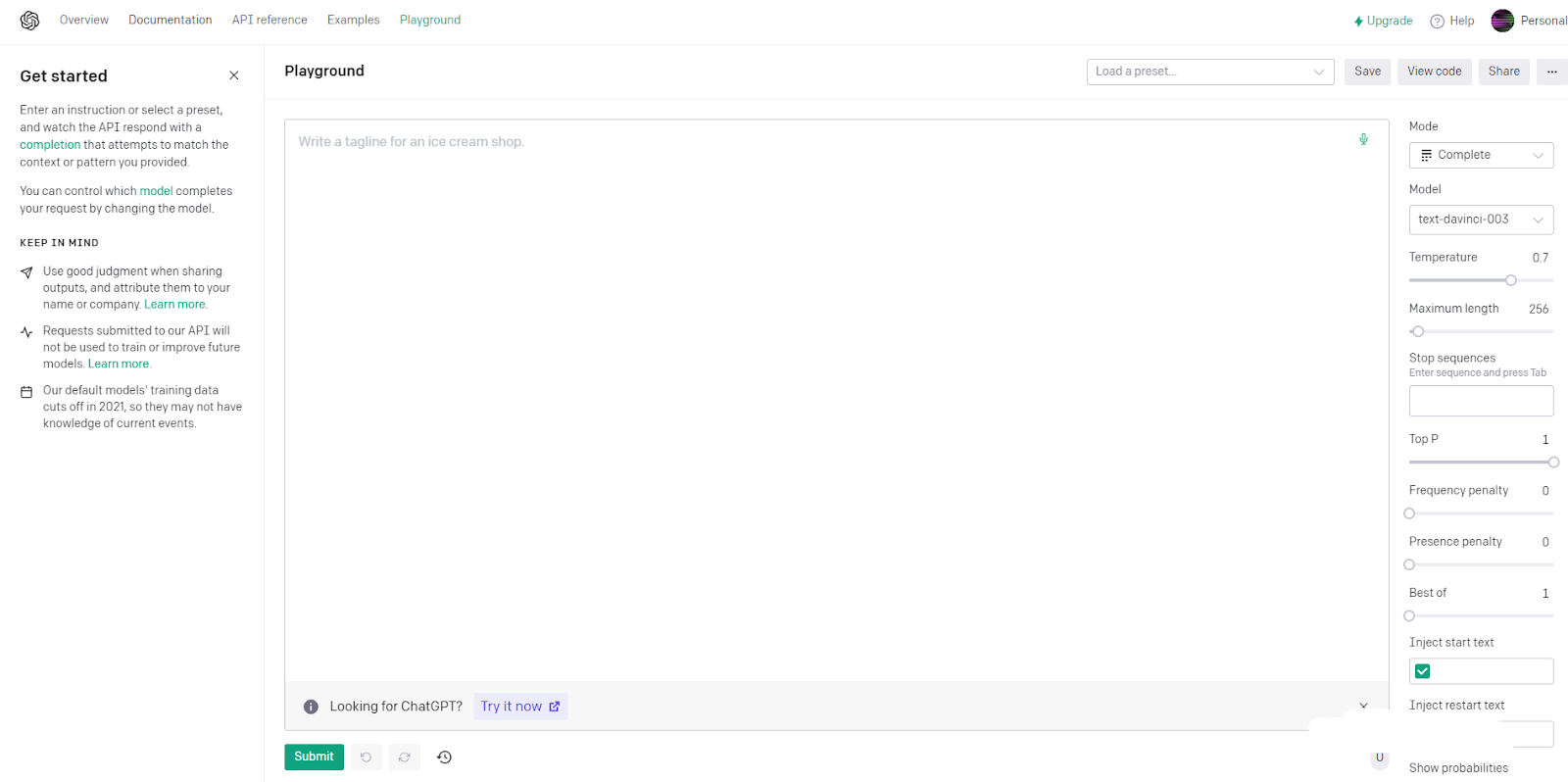The image size is (1568, 782).
Task: Open the Examples navigation item
Action: click(353, 20)
